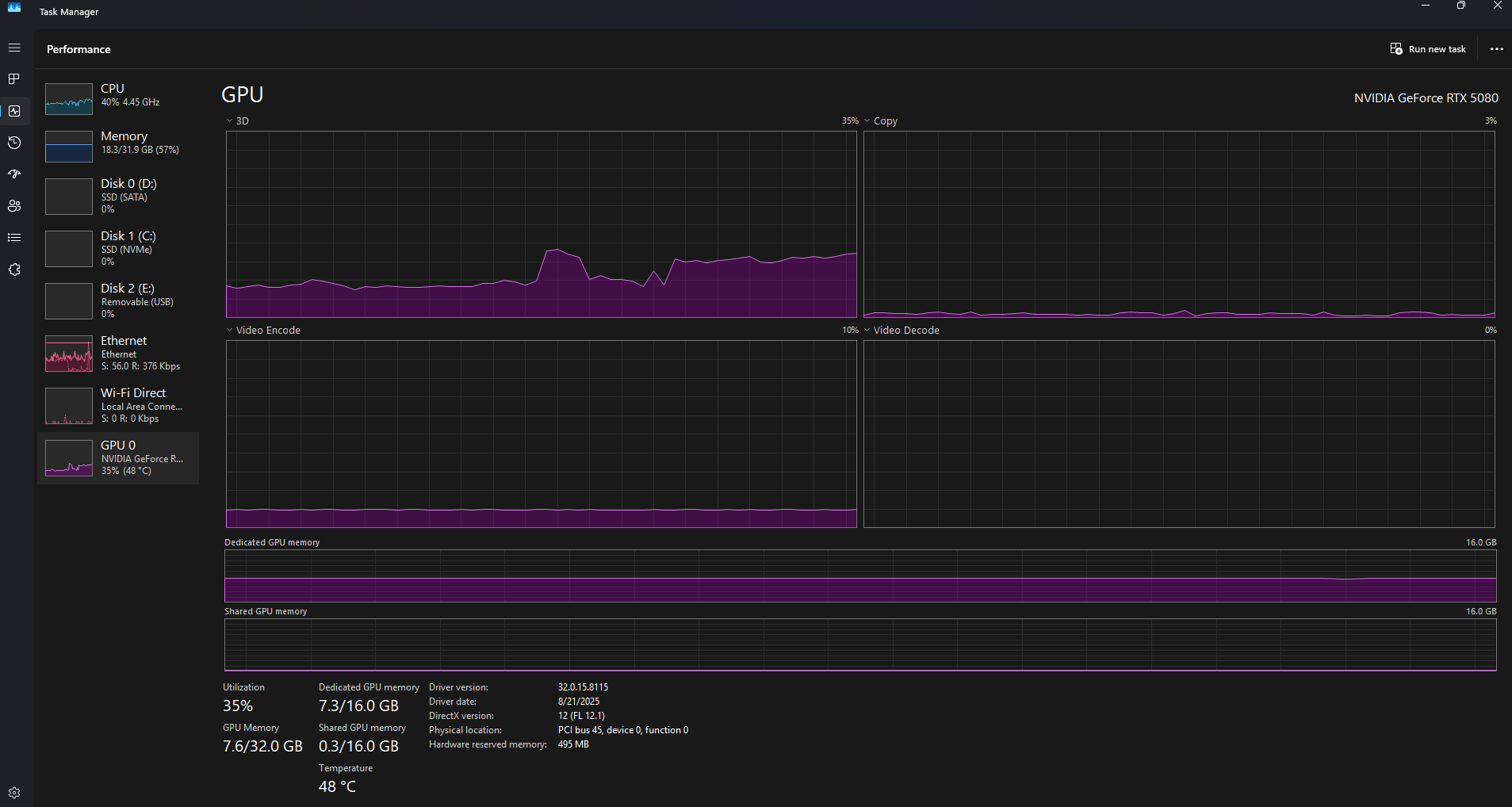Image resolution: width=1512 pixels, height=807 pixels.
Task: Select Disk 2 (E:) removable drive
Action: pos(118,300)
